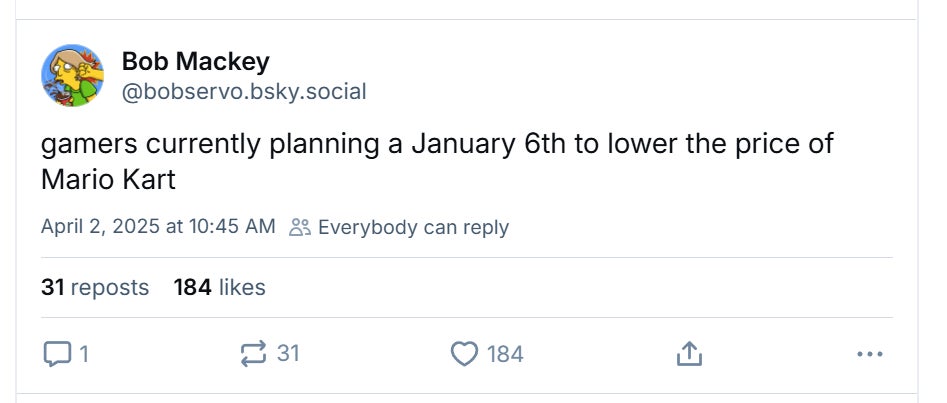Click the April 2, 2025 timestamp
Screen dimensions: 947x403
157,227
